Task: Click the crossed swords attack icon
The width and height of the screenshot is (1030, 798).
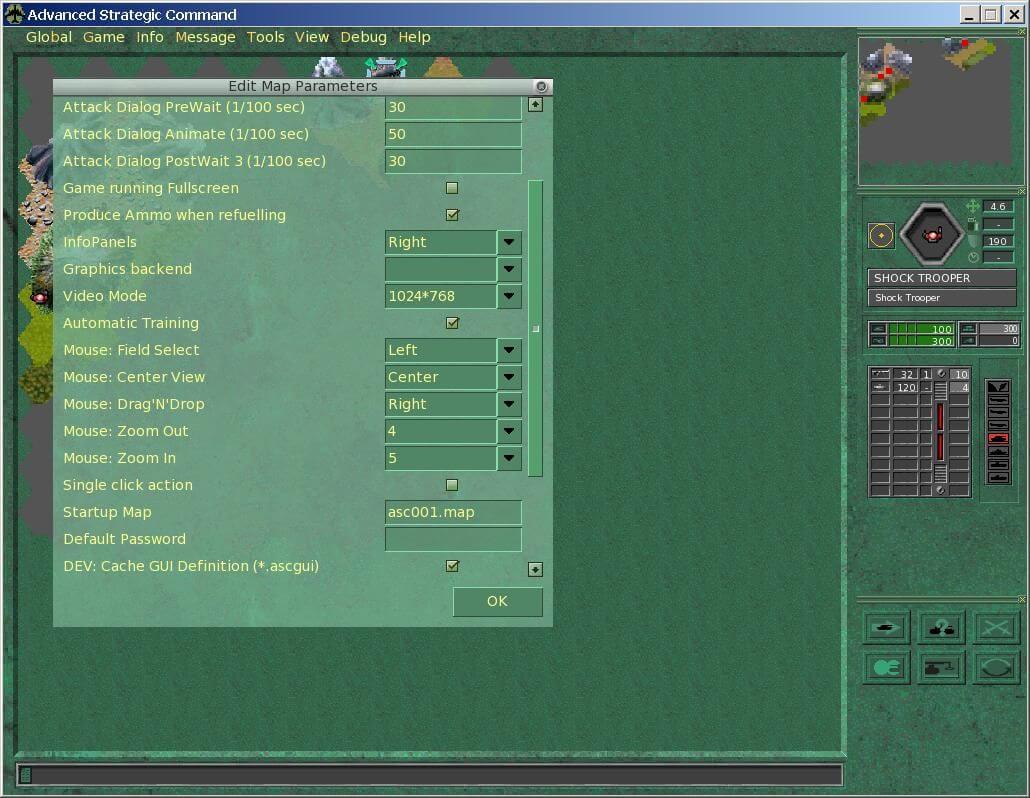Action: coord(996,627)
